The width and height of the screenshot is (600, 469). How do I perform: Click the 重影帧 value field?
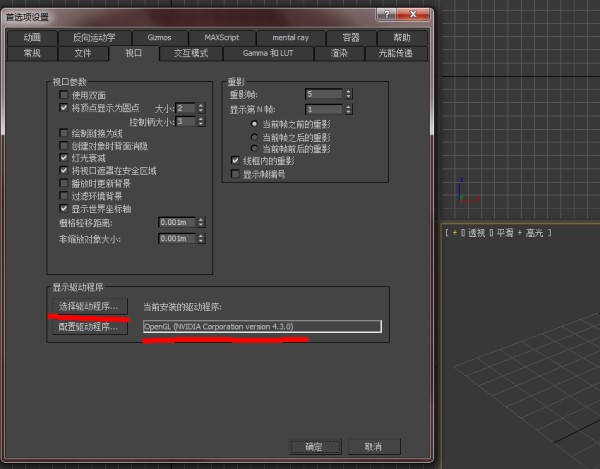coord(324,94)
